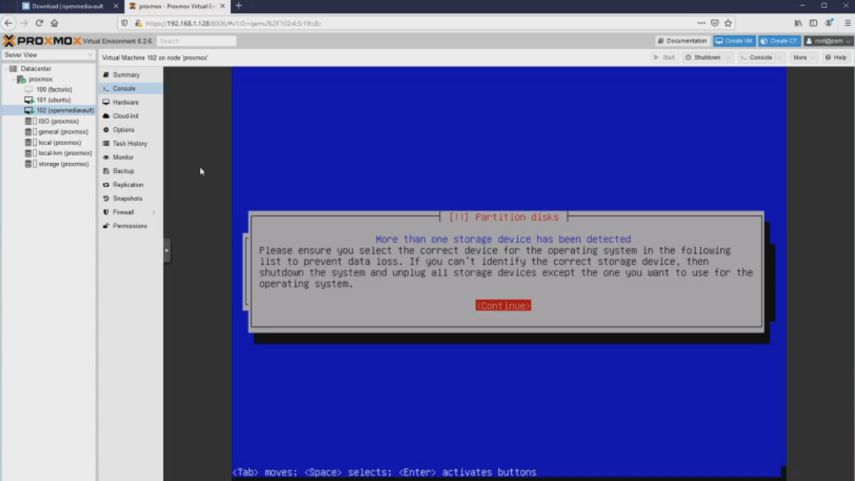Open the Hardware panel for the VM
855x481 pixels.
(x=125, y=102)
